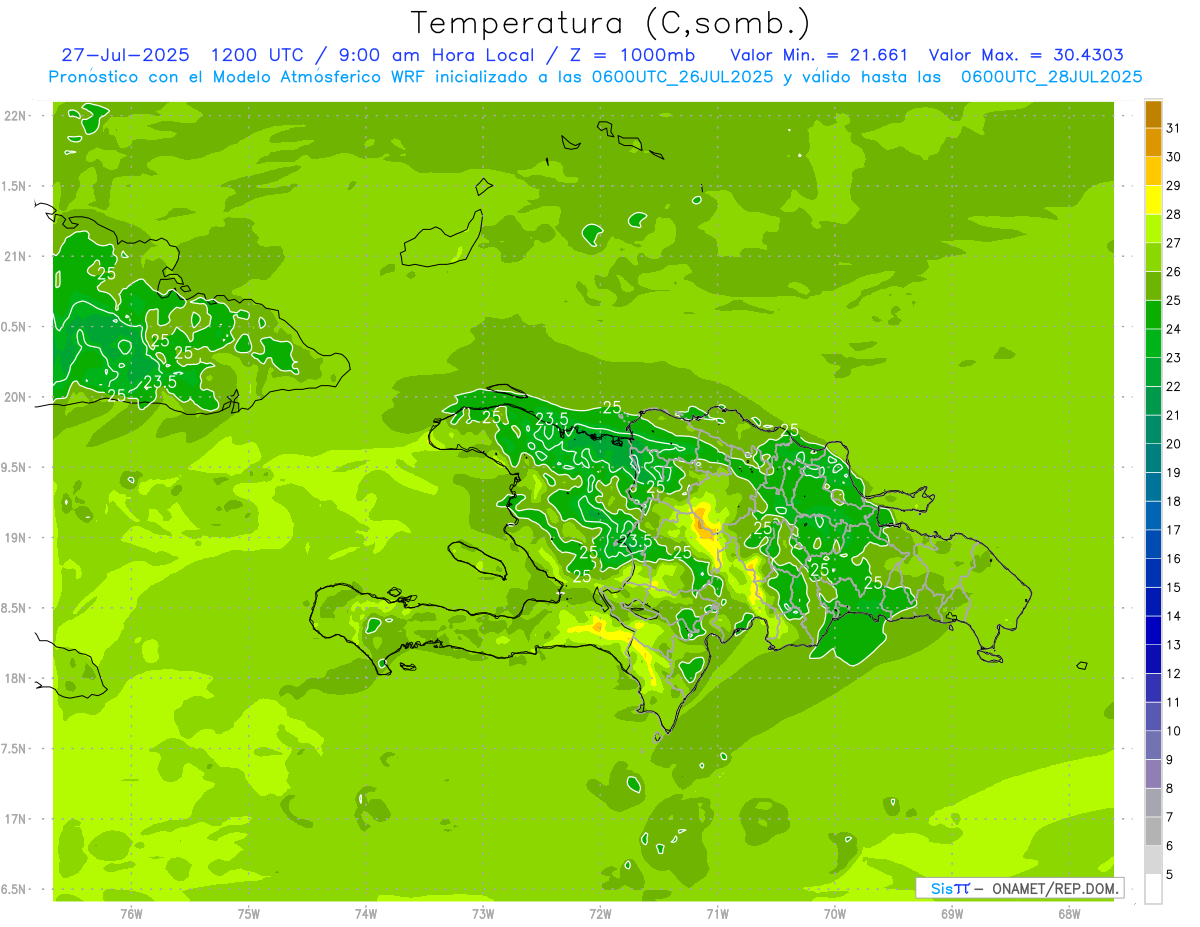
Task: Click the "26" color scale label
Action: pos(1174,271)
